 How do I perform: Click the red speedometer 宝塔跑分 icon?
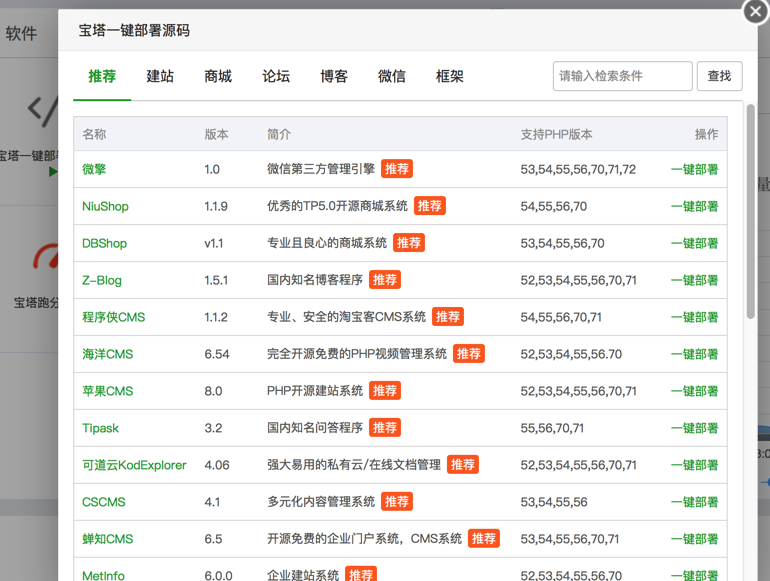point(45,258)
